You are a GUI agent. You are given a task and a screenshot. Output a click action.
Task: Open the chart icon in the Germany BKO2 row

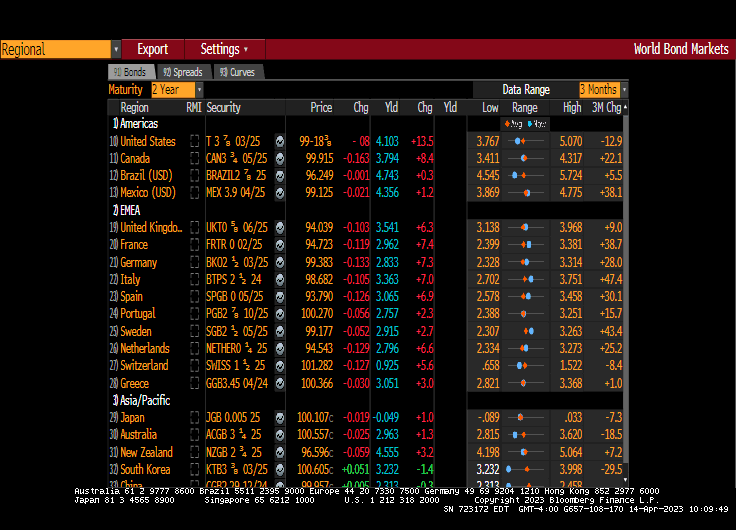tap(280, 262)
